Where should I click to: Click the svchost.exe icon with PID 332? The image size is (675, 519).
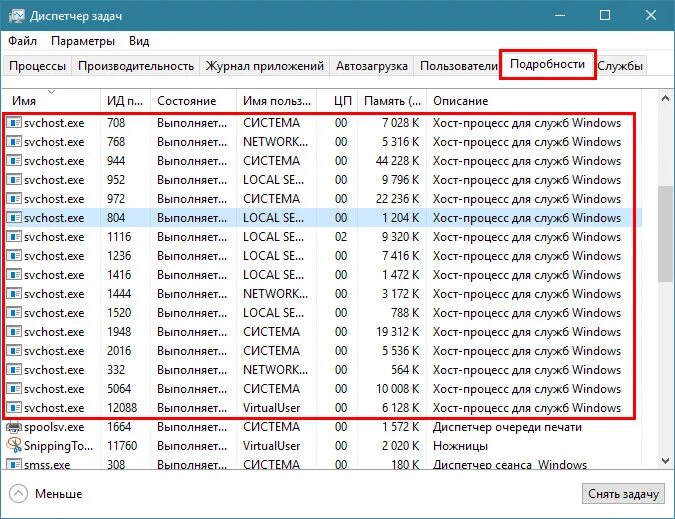[x=14, y=370]
